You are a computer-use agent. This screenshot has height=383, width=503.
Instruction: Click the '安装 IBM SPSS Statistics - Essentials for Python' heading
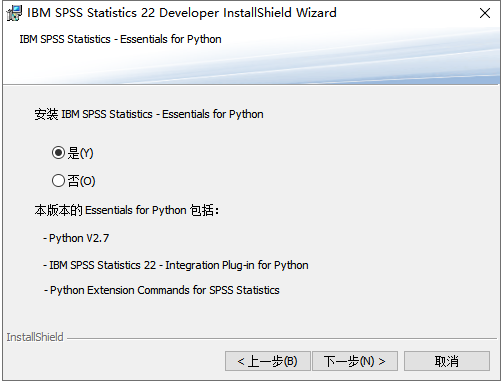click(149, 114)
